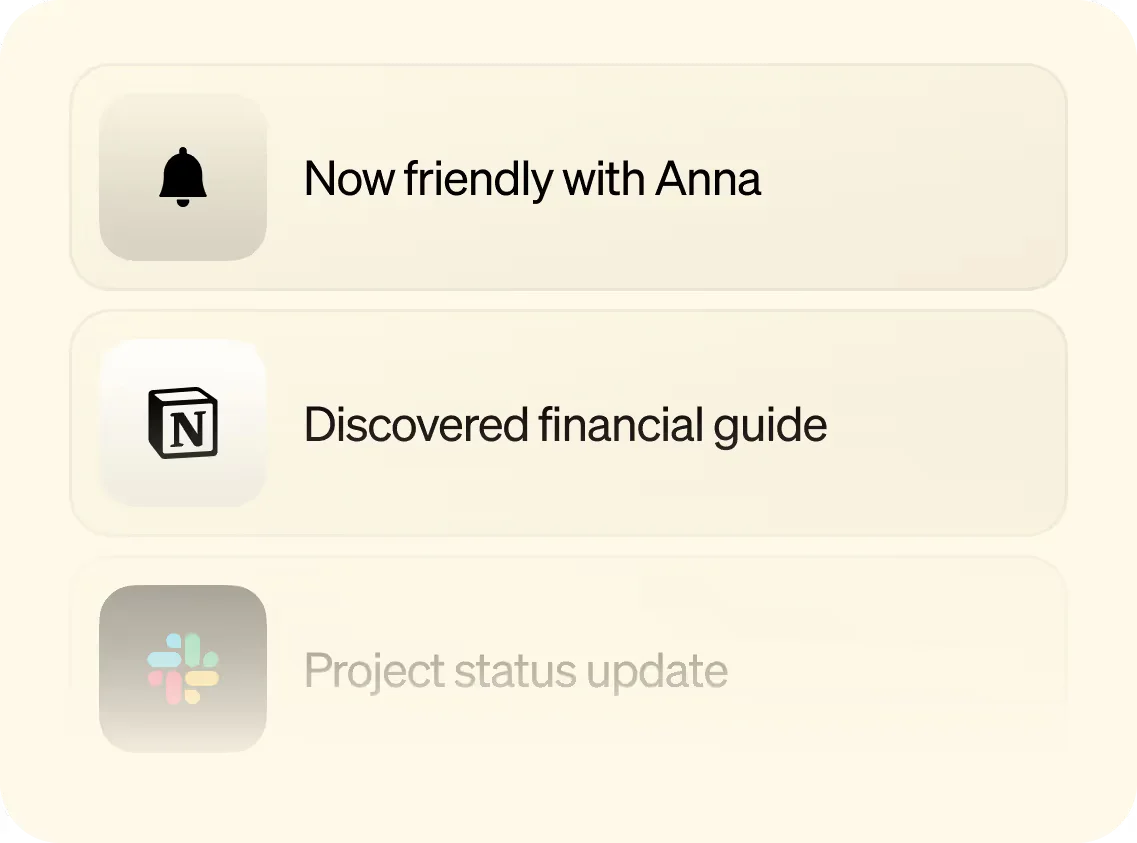Click the words 'Now friendly' in the top card
Image resolution: width=1137 pixels, height=843 pixels.
point(428,180)
